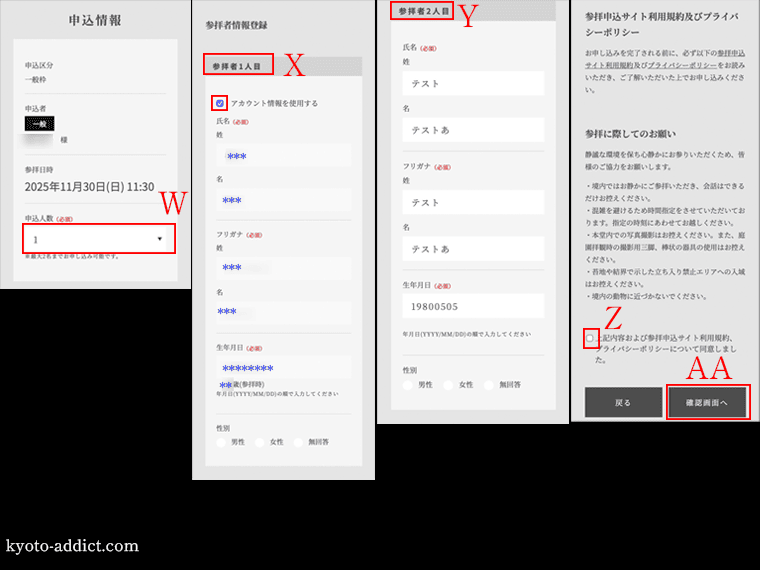Open the 申込人数 dropdown showing 1
This screenshot has height=570, width=760.
[99, 239]
